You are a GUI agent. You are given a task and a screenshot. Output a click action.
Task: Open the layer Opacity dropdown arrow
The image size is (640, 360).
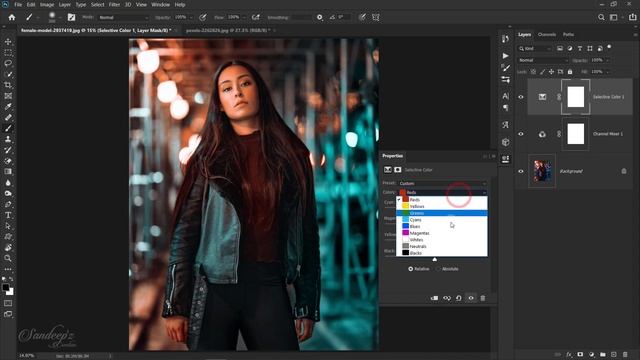click(x=608, y=60)
